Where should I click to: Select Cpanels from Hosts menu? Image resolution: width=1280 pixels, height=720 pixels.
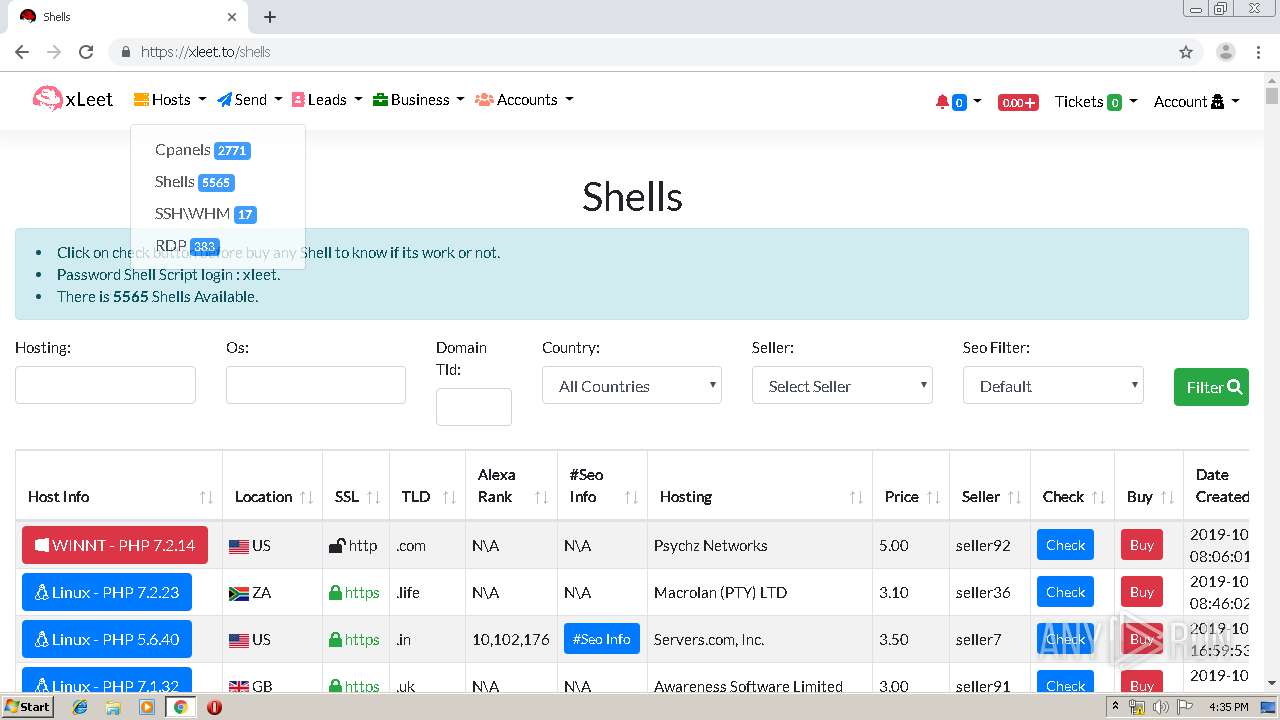203,150
